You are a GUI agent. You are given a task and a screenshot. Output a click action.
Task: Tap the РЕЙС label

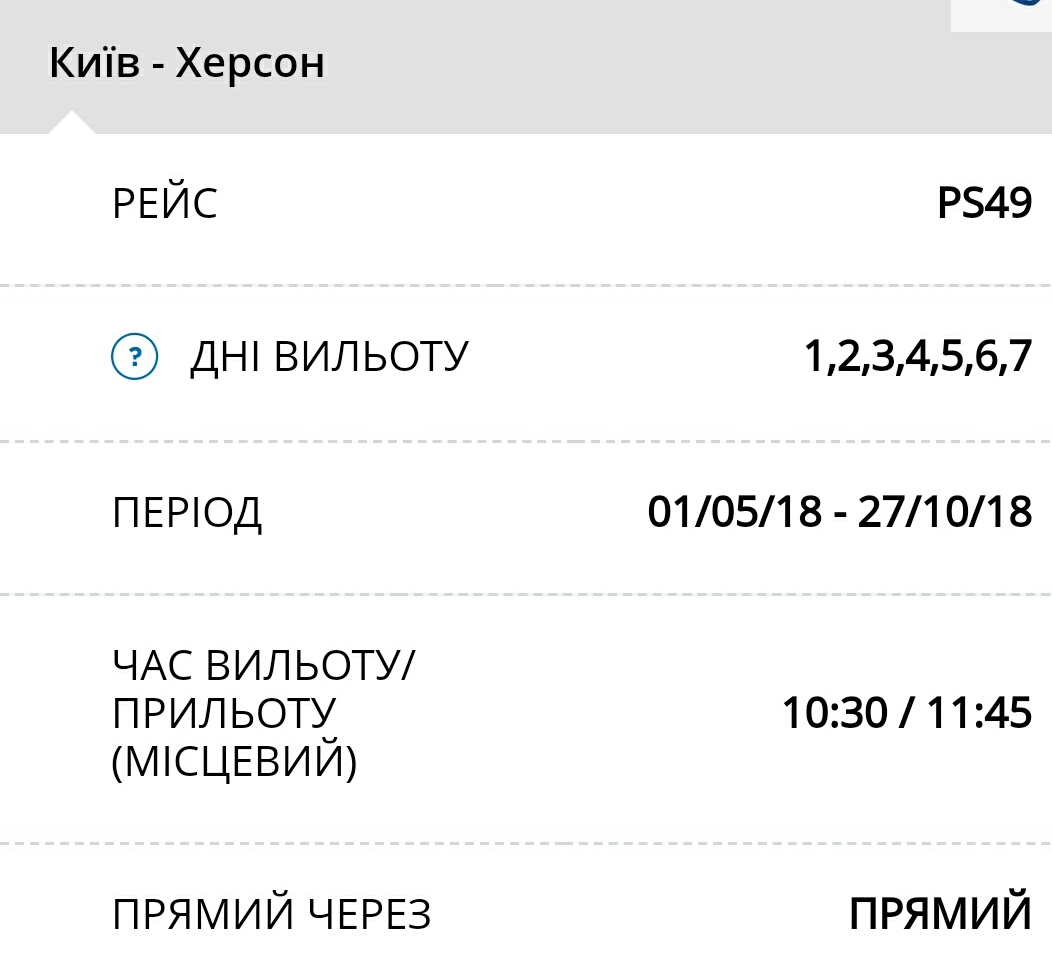(165, 205)
